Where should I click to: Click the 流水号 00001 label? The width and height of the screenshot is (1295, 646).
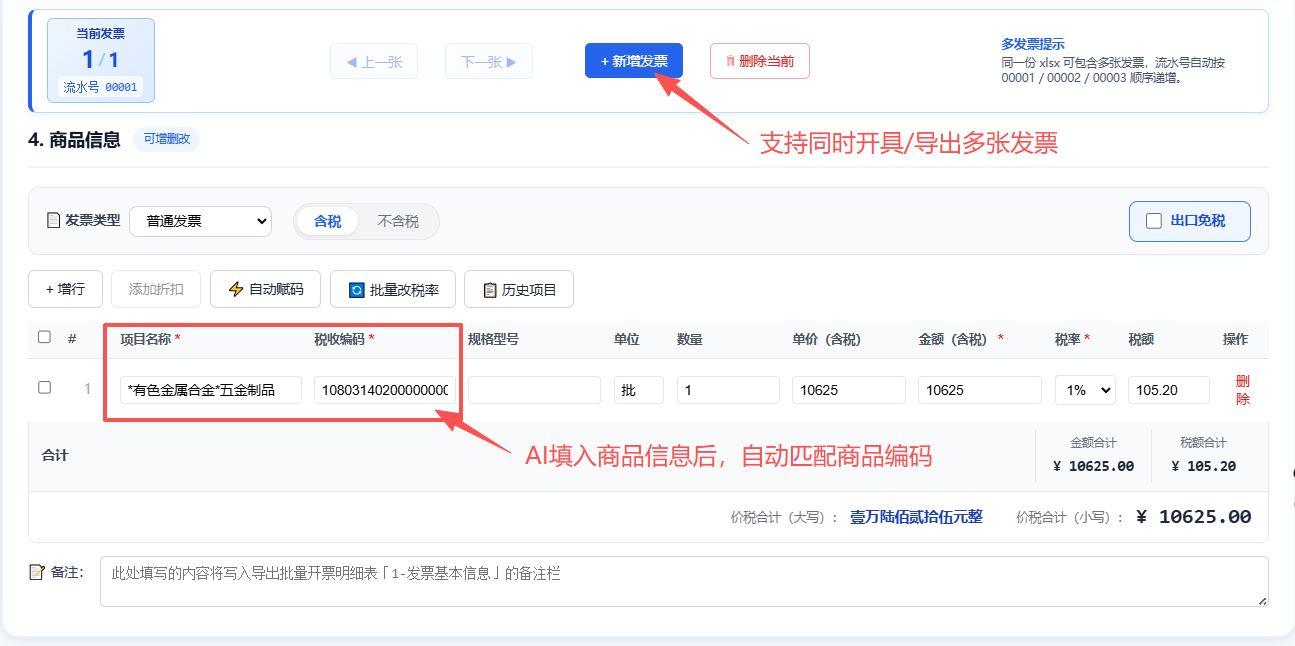100,87
